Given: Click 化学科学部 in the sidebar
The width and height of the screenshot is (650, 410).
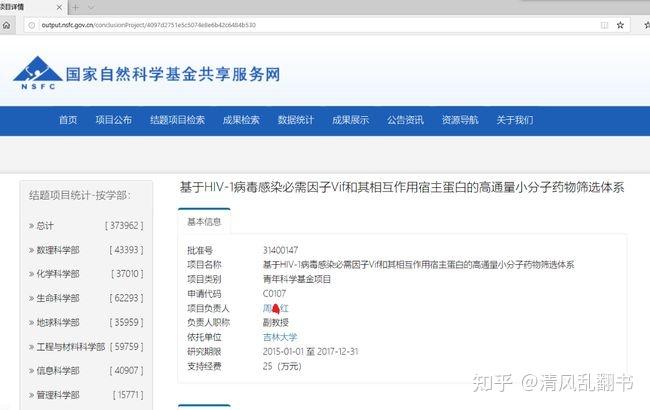Looking at the screenshot, I should pos(58,274).
